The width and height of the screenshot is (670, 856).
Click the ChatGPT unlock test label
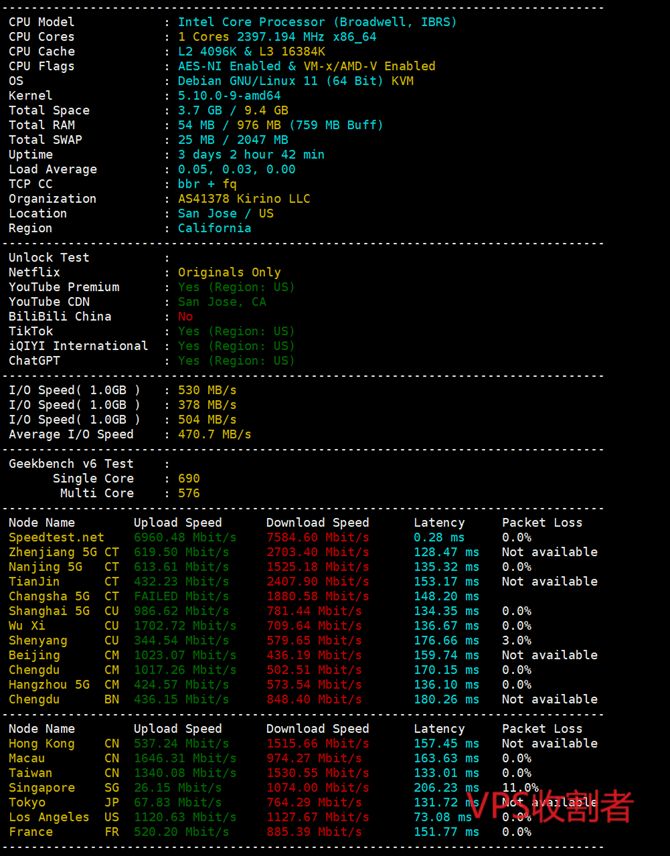35,361
